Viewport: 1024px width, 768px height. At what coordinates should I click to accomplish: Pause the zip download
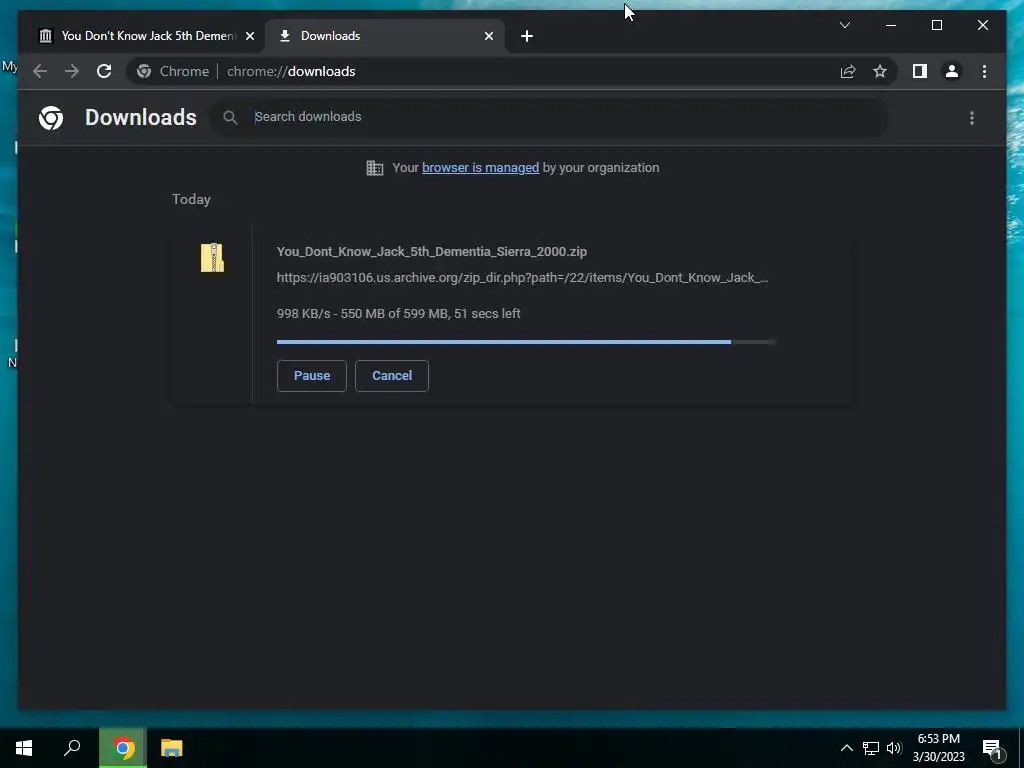coord(312,376)
